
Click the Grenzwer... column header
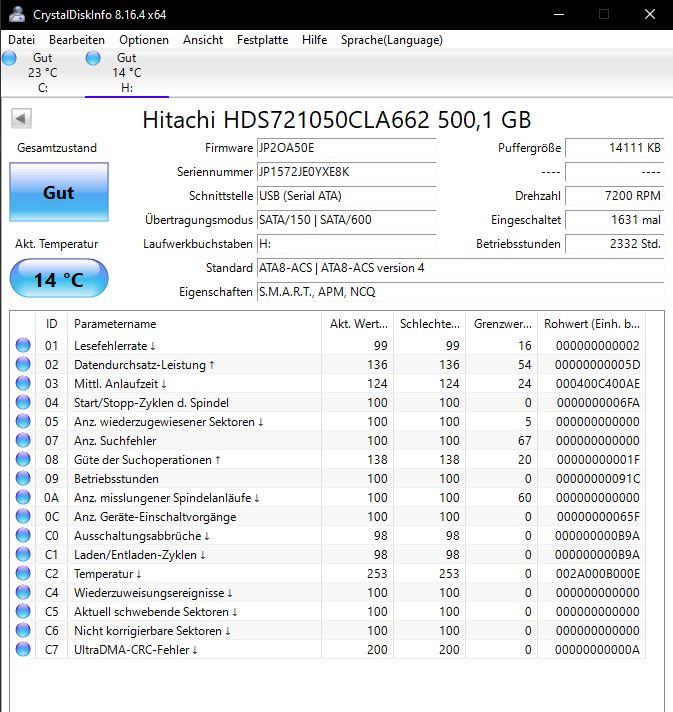coord(502,324)
